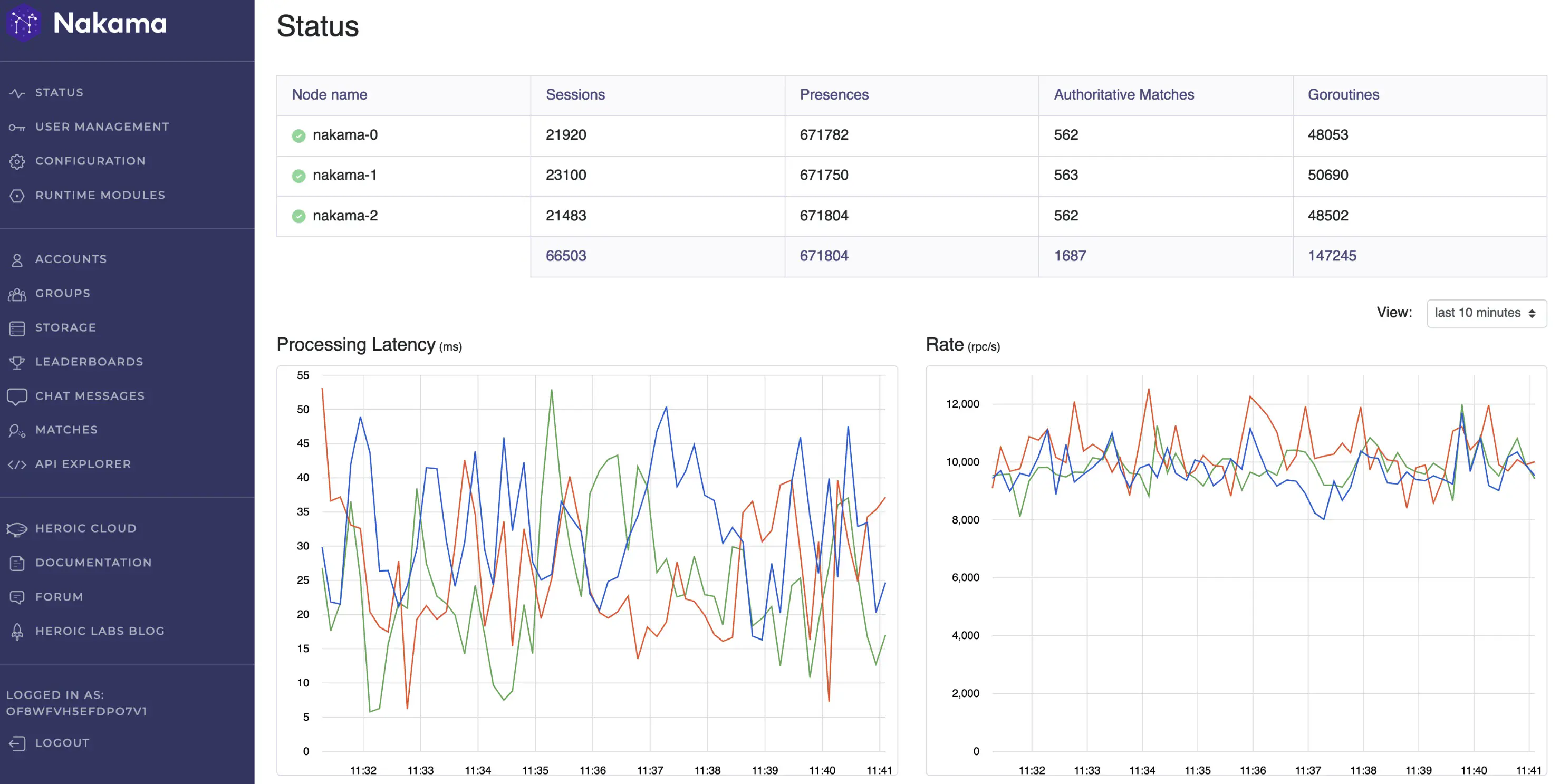
Task: Open the Documentation link
Action: click(93, 563)
